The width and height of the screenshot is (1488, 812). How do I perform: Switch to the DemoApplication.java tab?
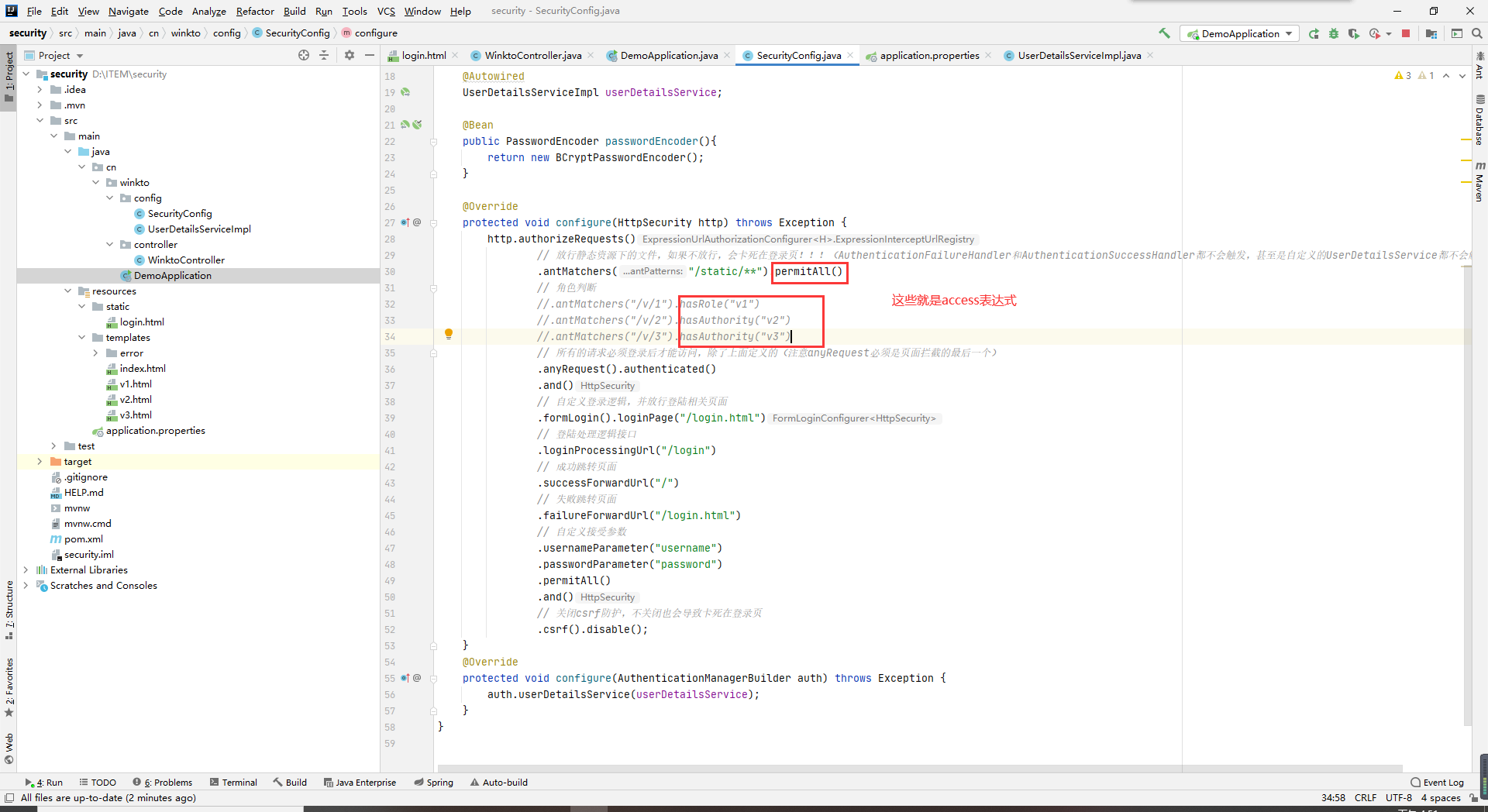pyautogui.click(x=669, y=55)
